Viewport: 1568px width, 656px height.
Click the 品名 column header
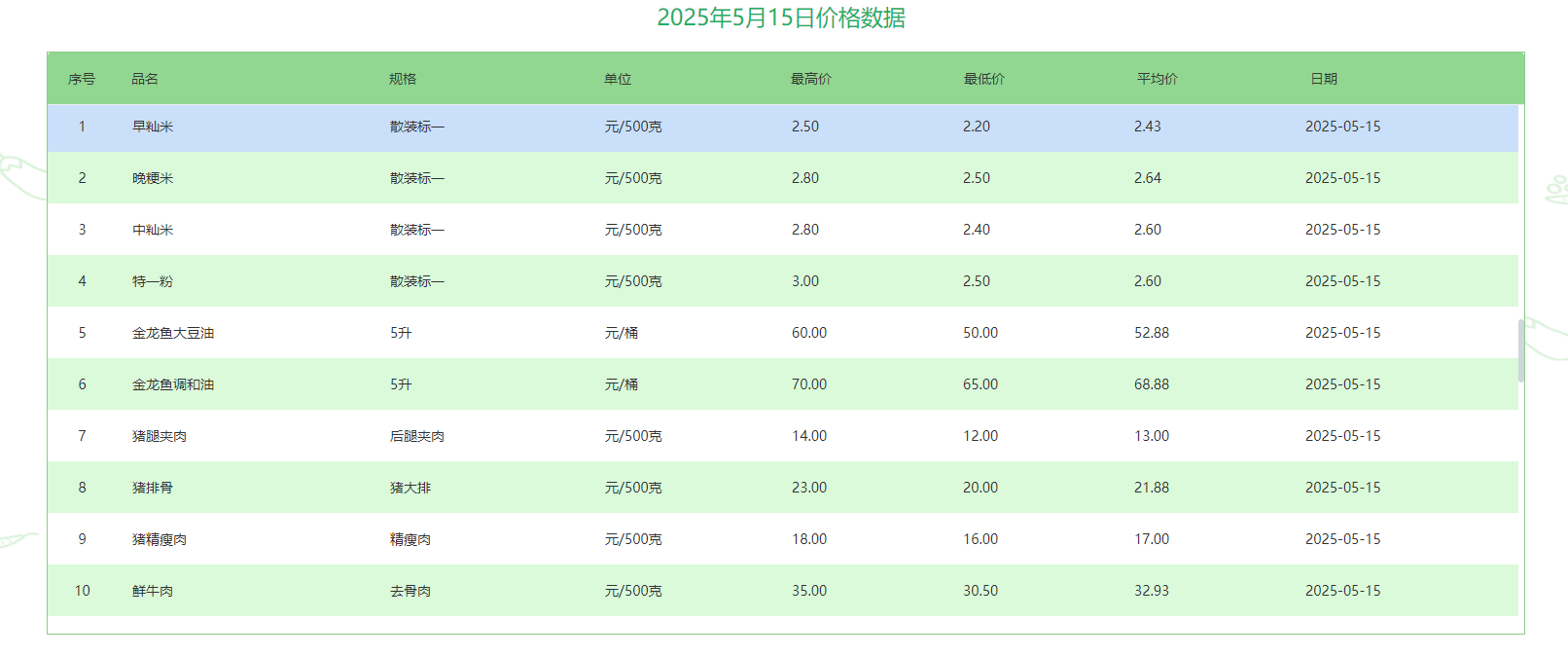(145, 79)
